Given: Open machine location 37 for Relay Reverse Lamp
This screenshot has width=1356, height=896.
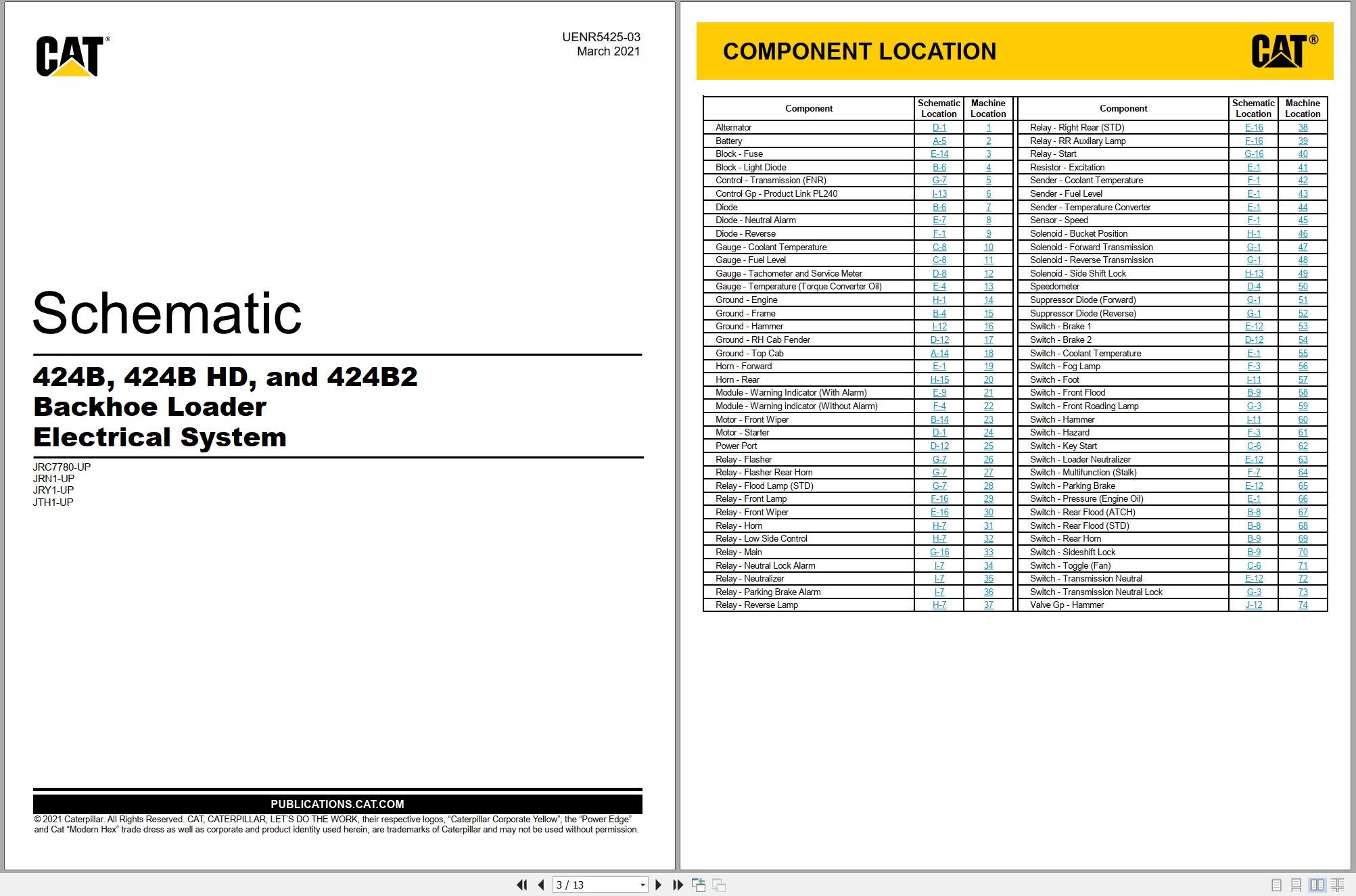Looking at the screenshot, I should [988, 605].
